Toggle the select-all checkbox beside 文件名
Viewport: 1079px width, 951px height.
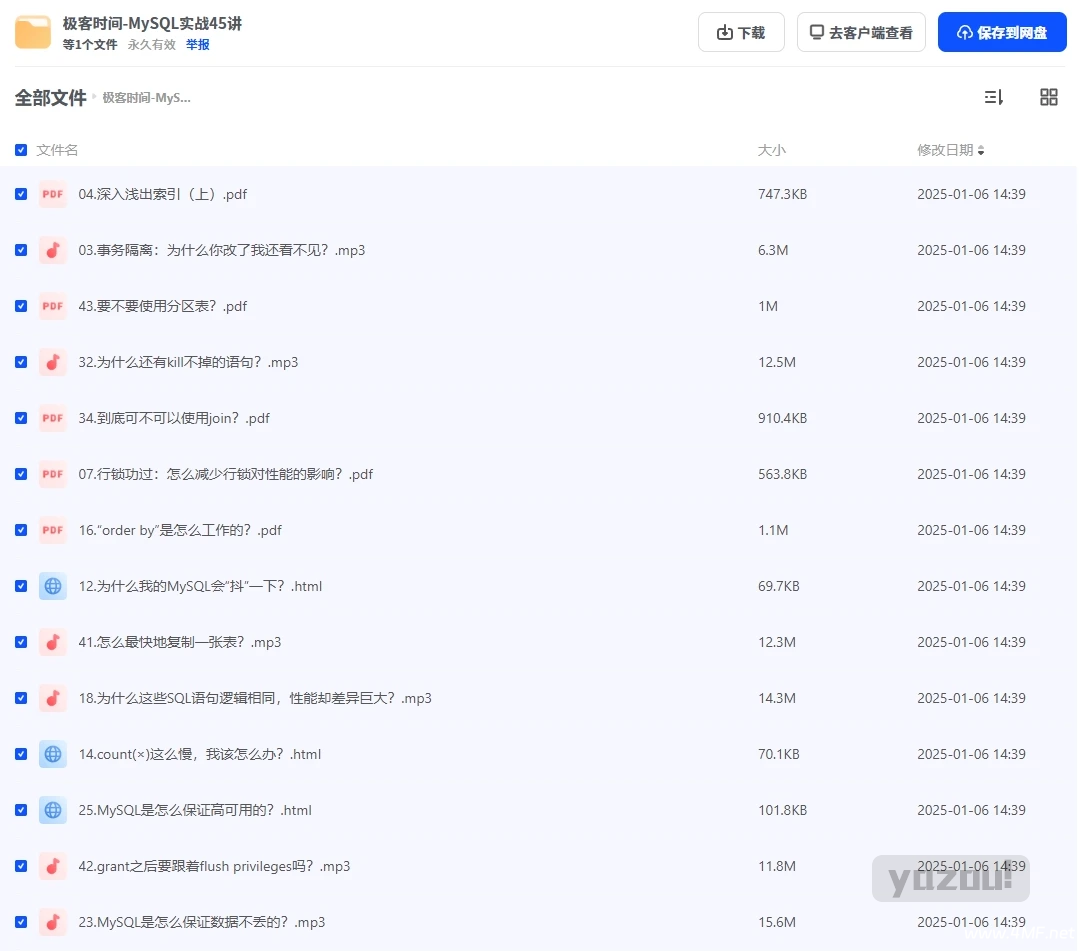pyautogui.click(x=21, y=150)
